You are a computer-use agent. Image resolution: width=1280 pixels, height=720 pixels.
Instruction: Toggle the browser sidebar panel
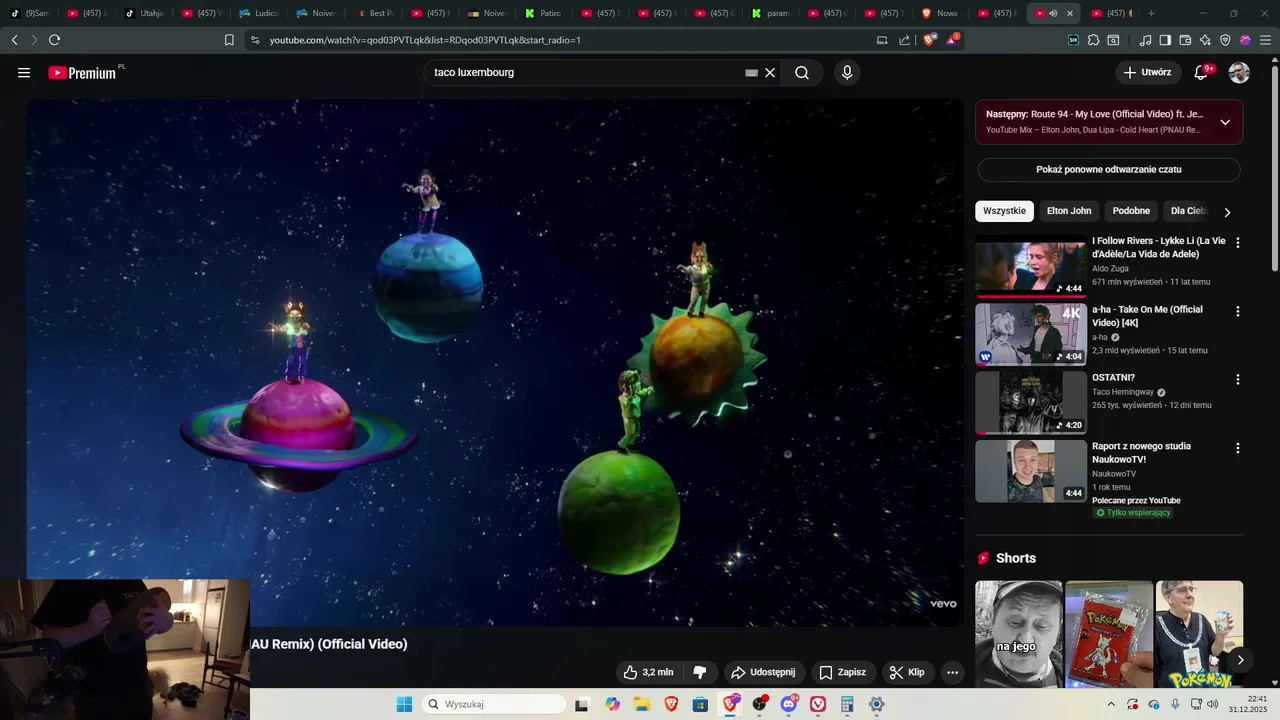tap(1165, 40)
